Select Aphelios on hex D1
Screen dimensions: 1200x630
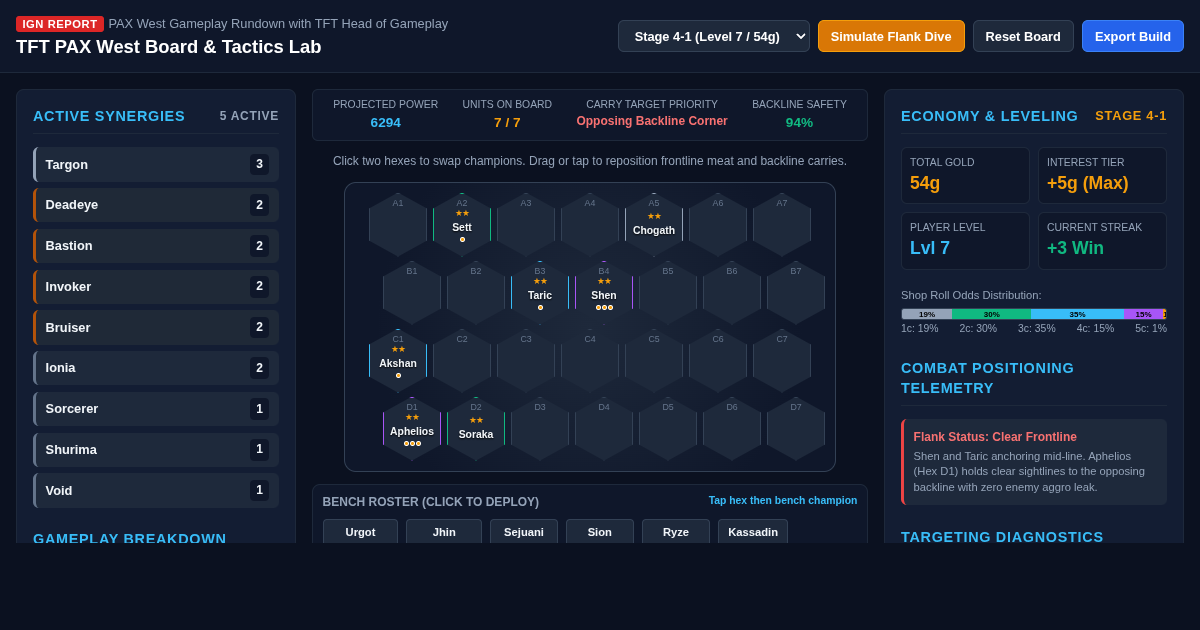coord(412,429)
